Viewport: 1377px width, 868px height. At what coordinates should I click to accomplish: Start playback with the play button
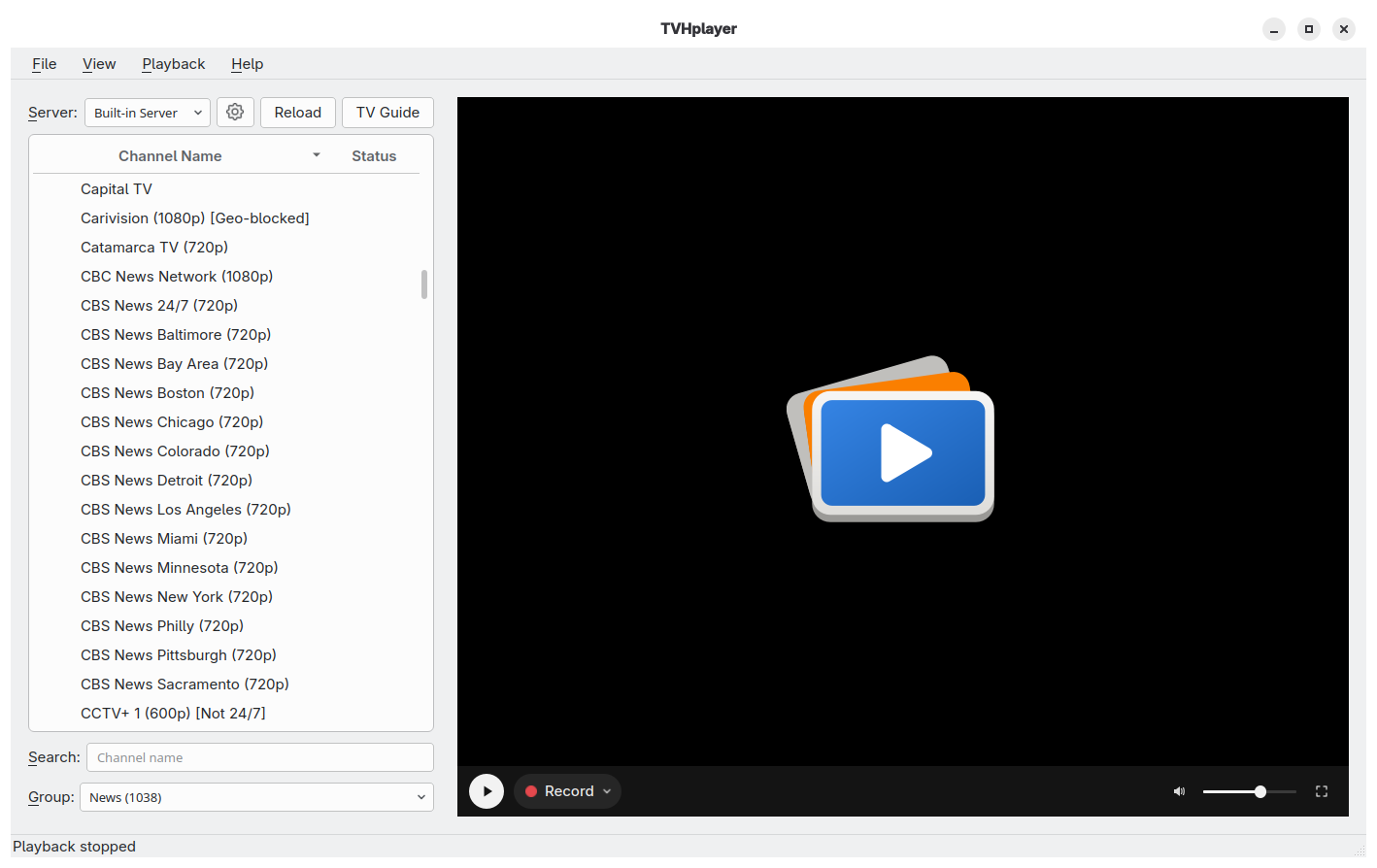tap(487, 791)
